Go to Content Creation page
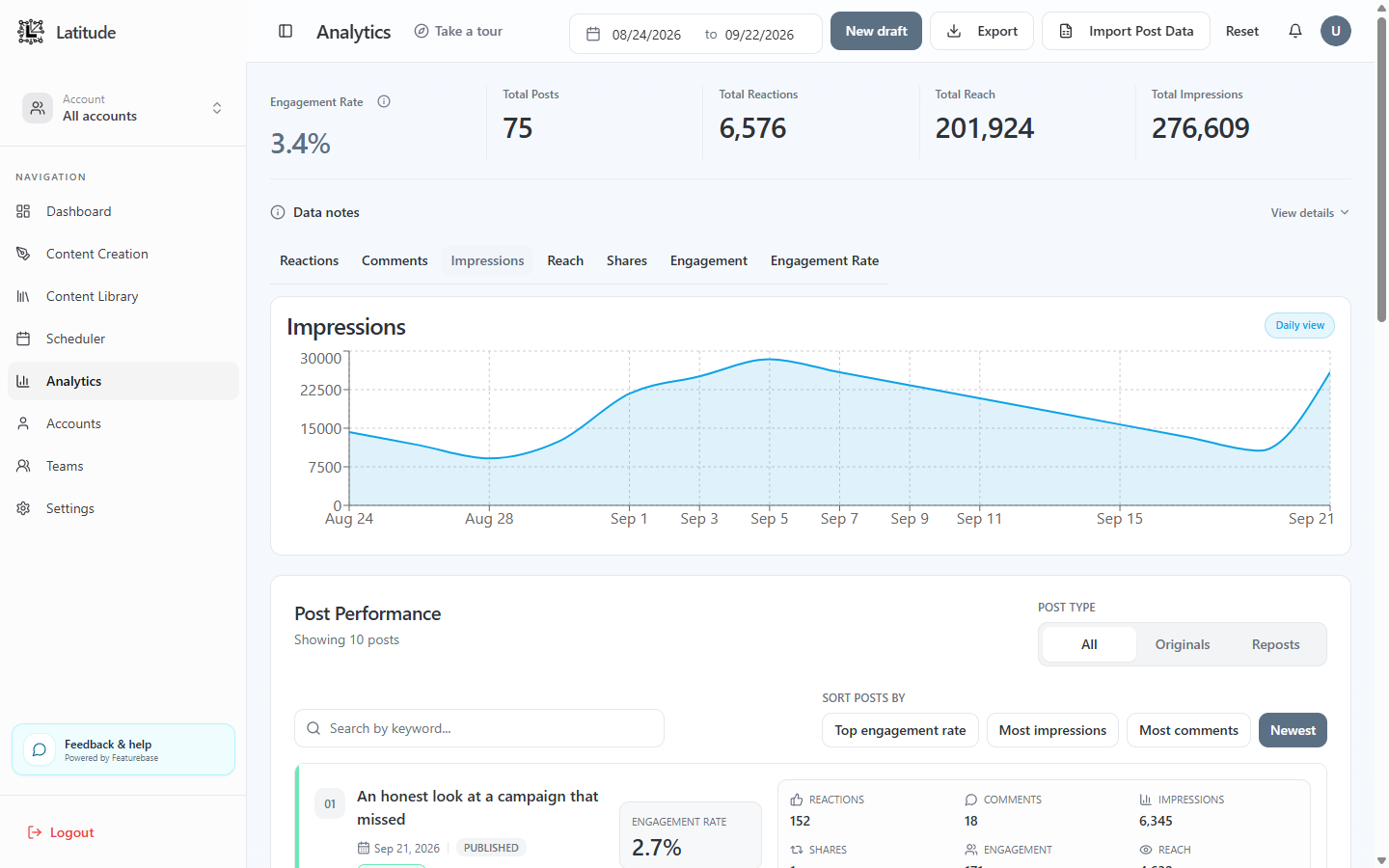 coord(123,254)
